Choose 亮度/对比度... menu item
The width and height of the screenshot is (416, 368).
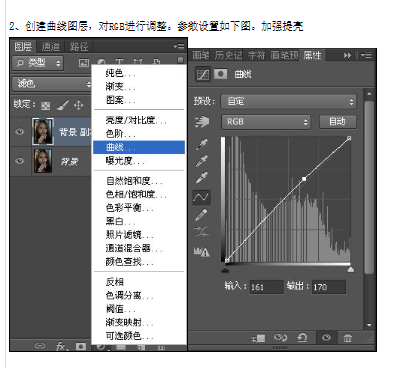pos(139,120)
